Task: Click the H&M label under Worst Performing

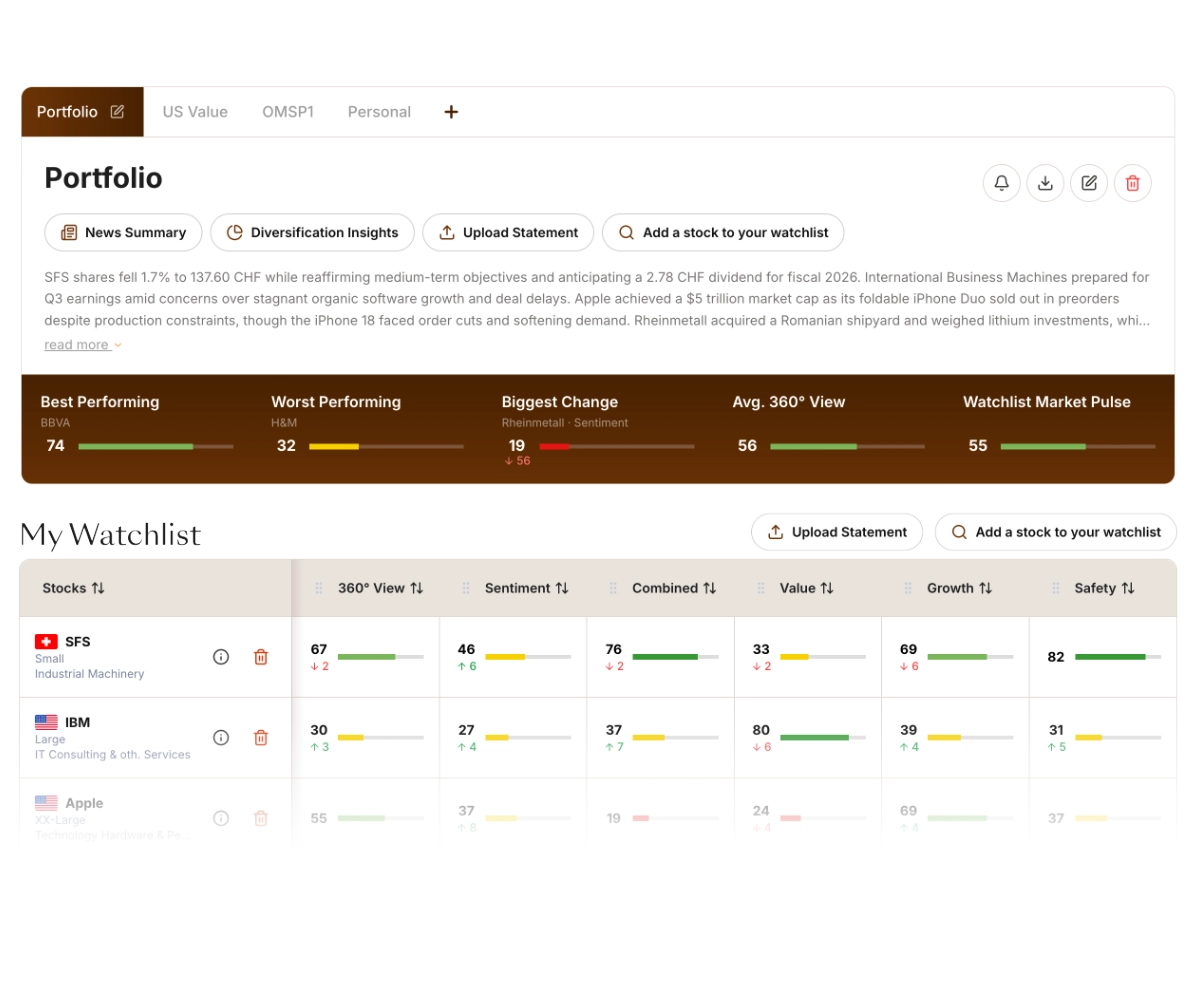Action: click(x=284, y=423)
